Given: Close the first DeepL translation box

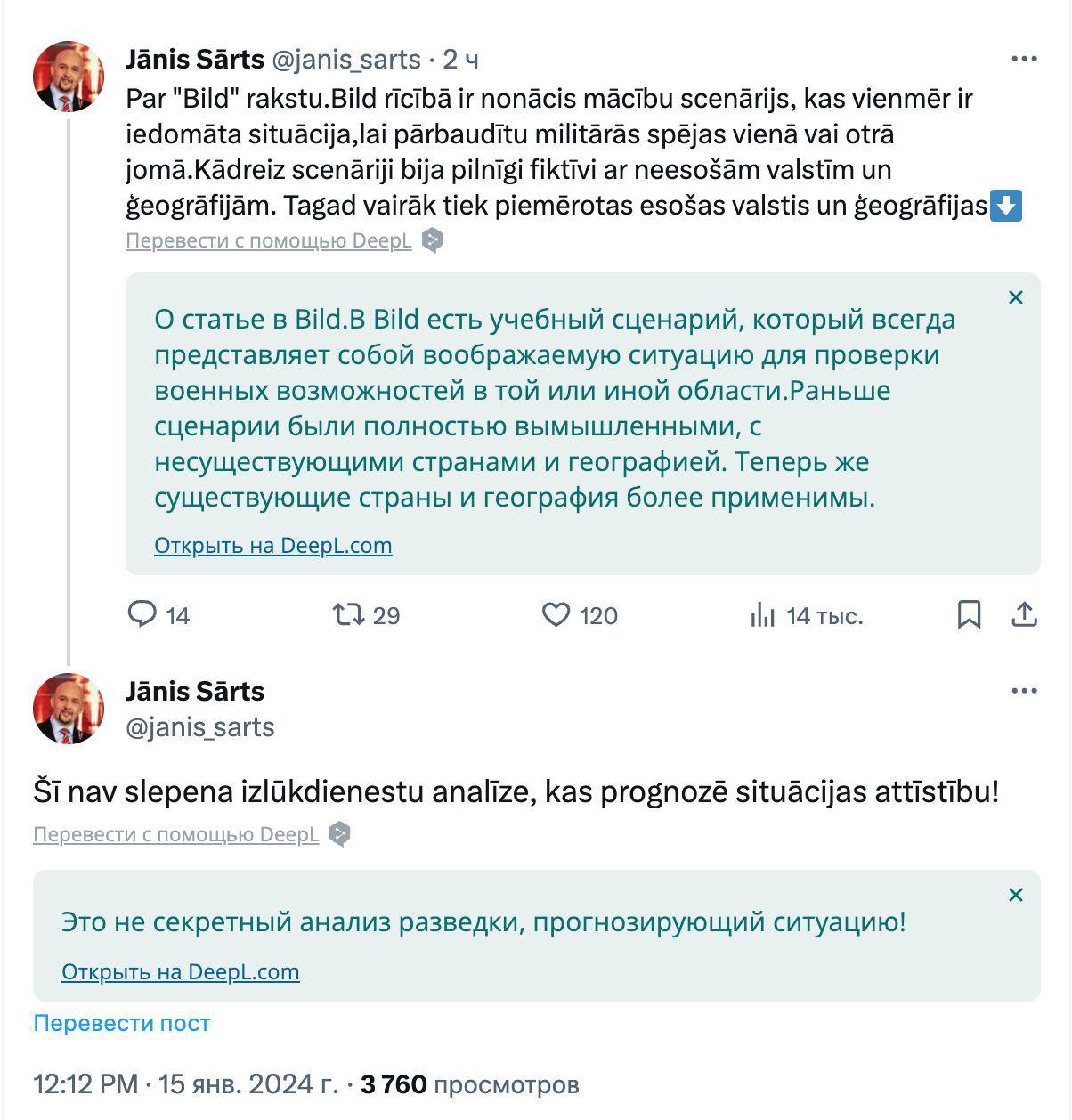Looking at the screenshot, I should click(x=1015, y=297).
